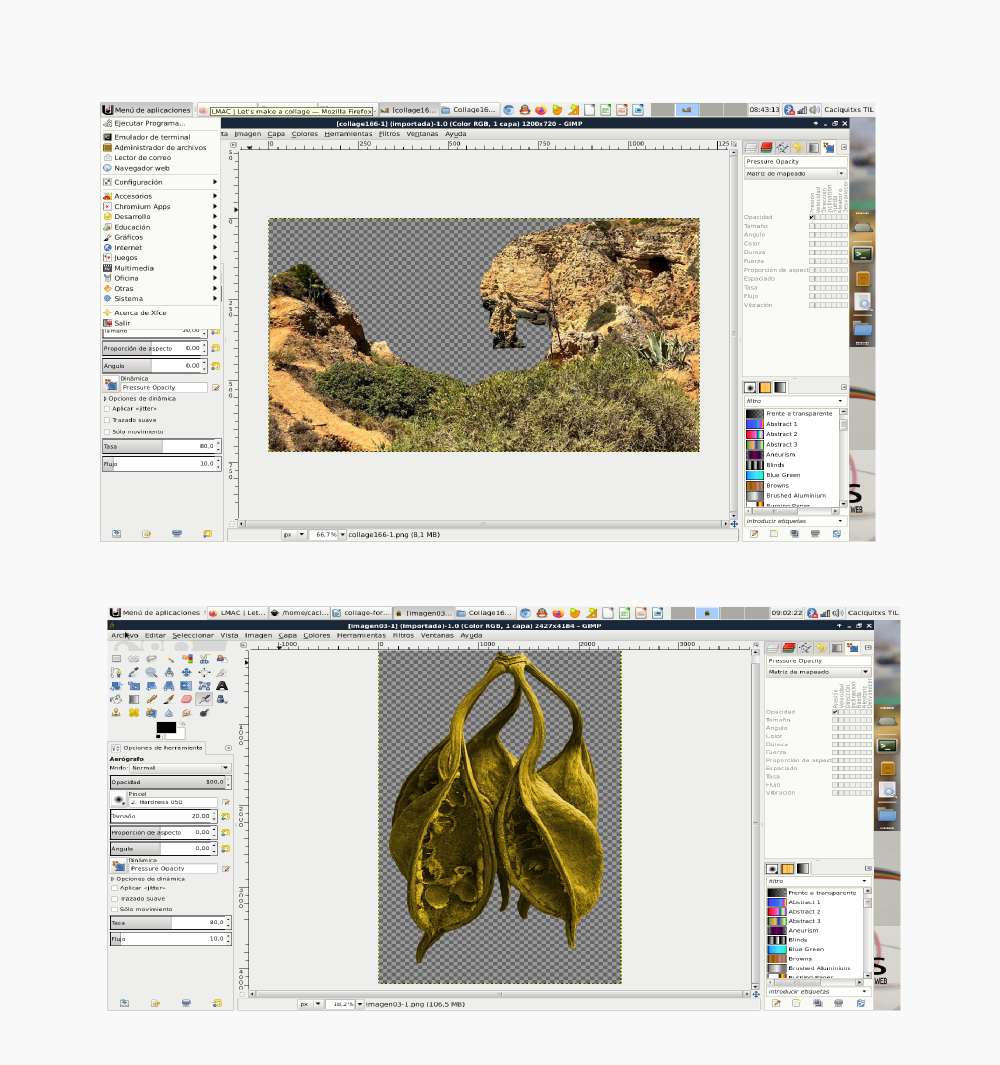This screenshot has height=1065, width=1000.
Task: Select the Ellipse Select tool in imagen03 toolbox
Action: point(134,658)
